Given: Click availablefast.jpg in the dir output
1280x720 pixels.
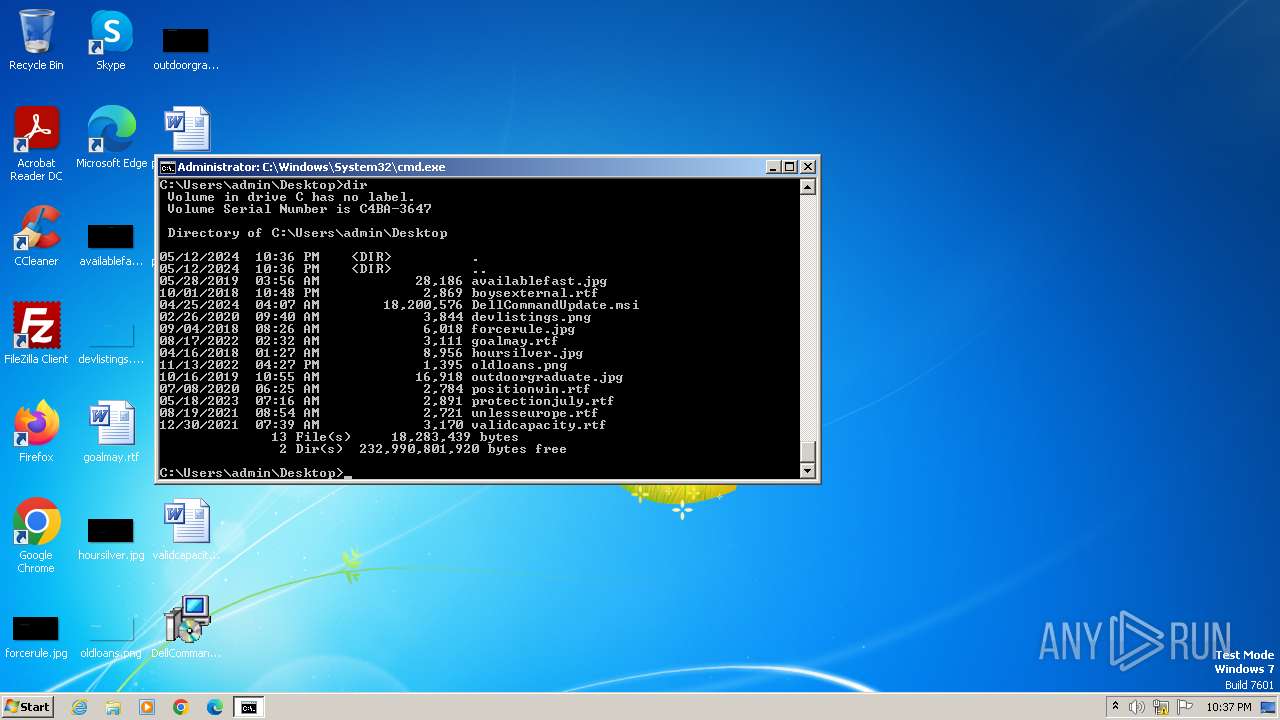Looking at the screenshot, I should [x=539, y=281].
